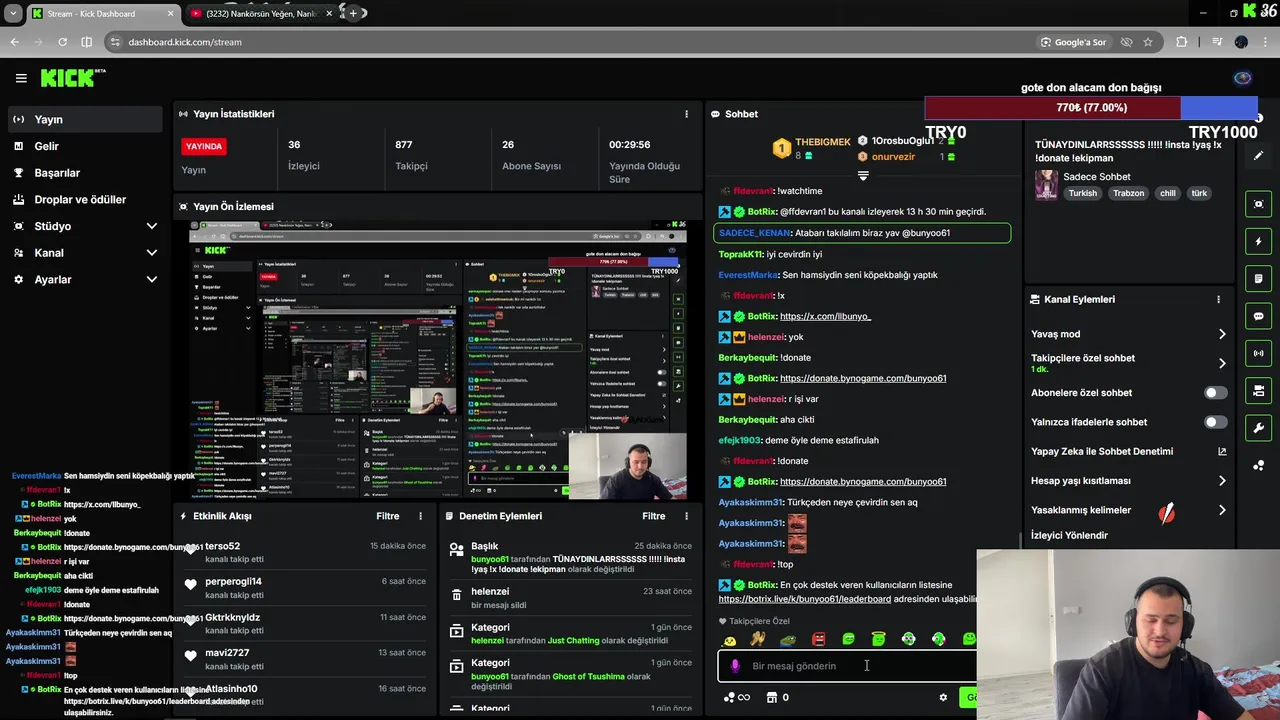
Task: Select the red angry face emote
Action: click(x=819, y=640)
